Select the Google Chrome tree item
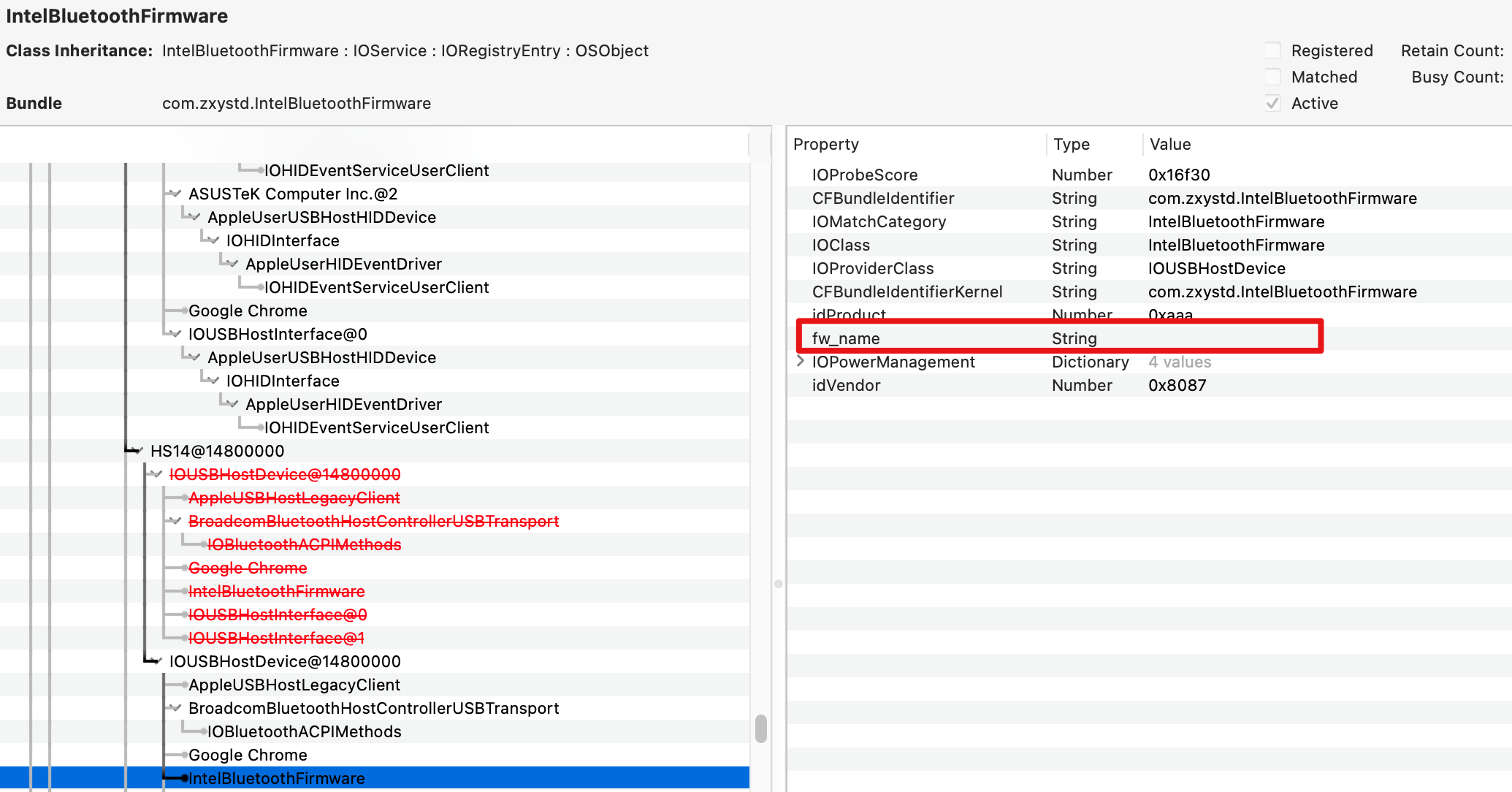 tap(248, 311)
